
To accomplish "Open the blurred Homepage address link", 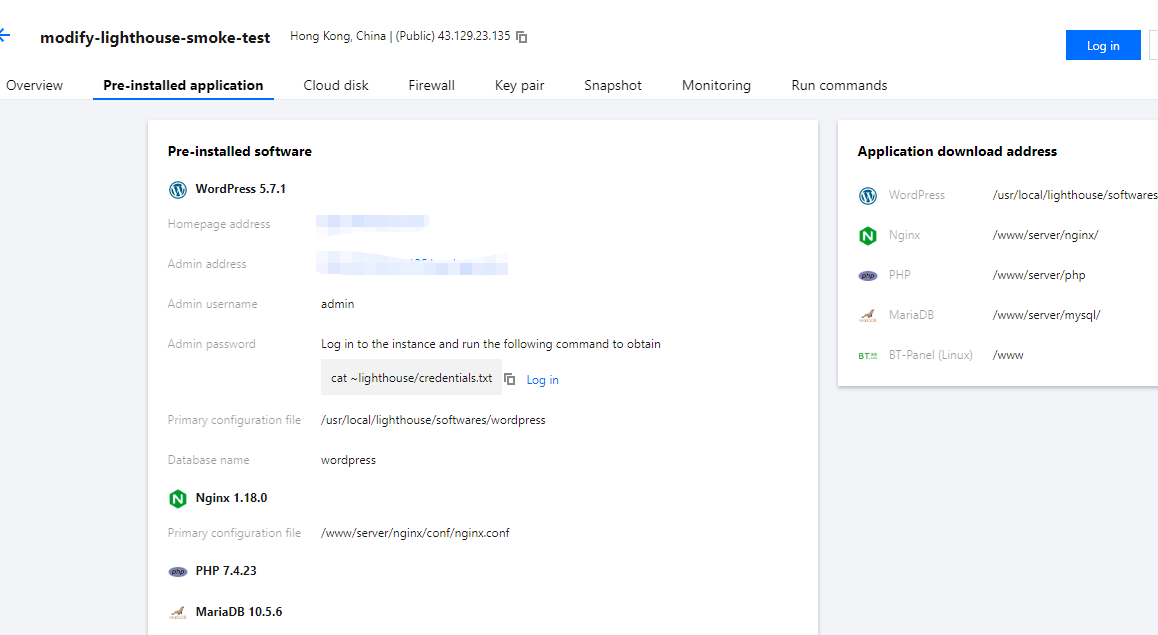I will (x=372, y=224).
